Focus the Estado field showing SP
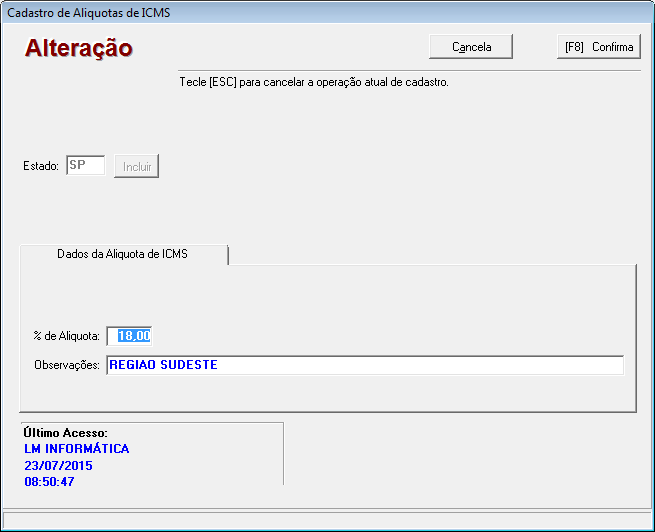655x532 pixels. 85,166
